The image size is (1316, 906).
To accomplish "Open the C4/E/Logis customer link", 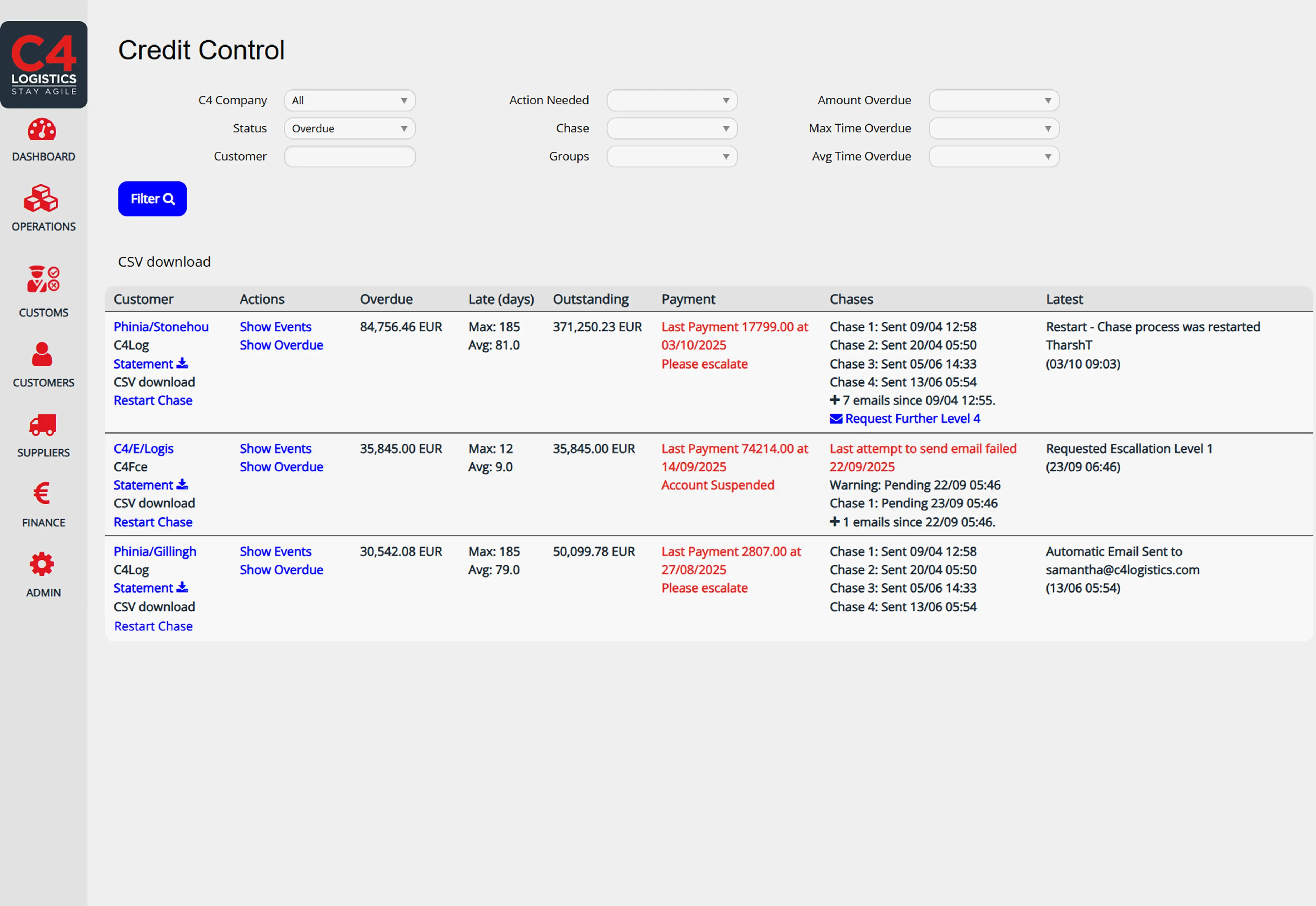I will (x=143, y=449).
